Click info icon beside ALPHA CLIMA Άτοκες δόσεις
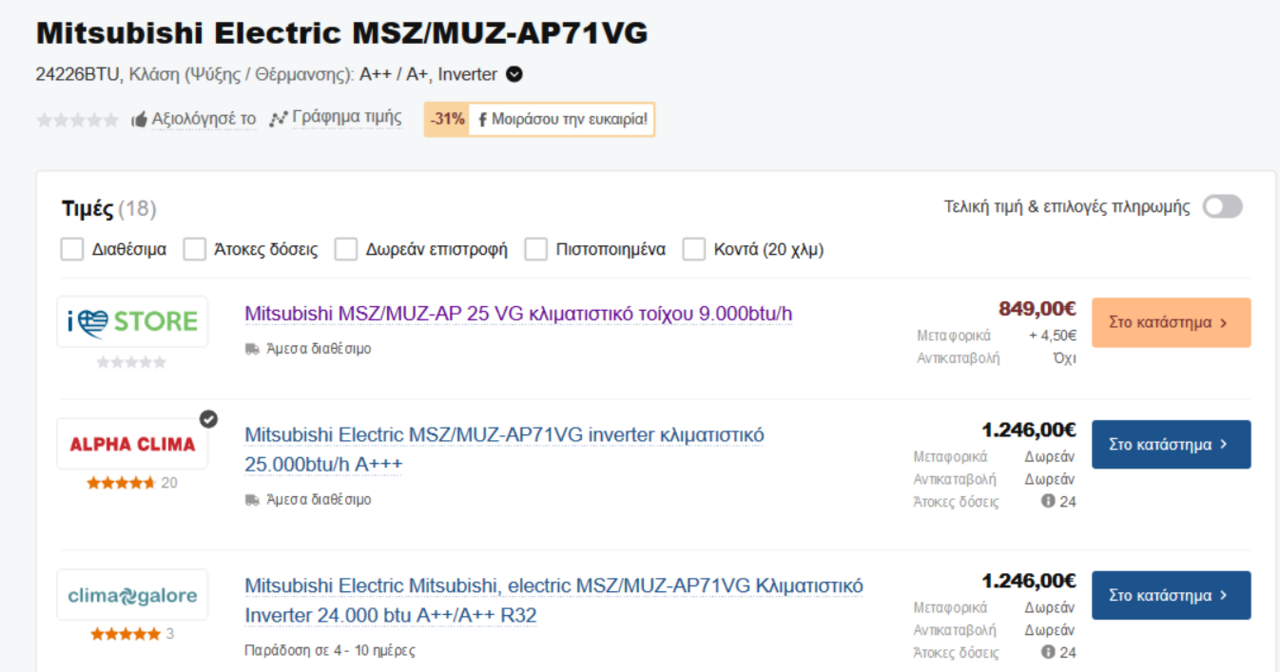This screenshot has height=672, width=1280. click(1048, 501)
